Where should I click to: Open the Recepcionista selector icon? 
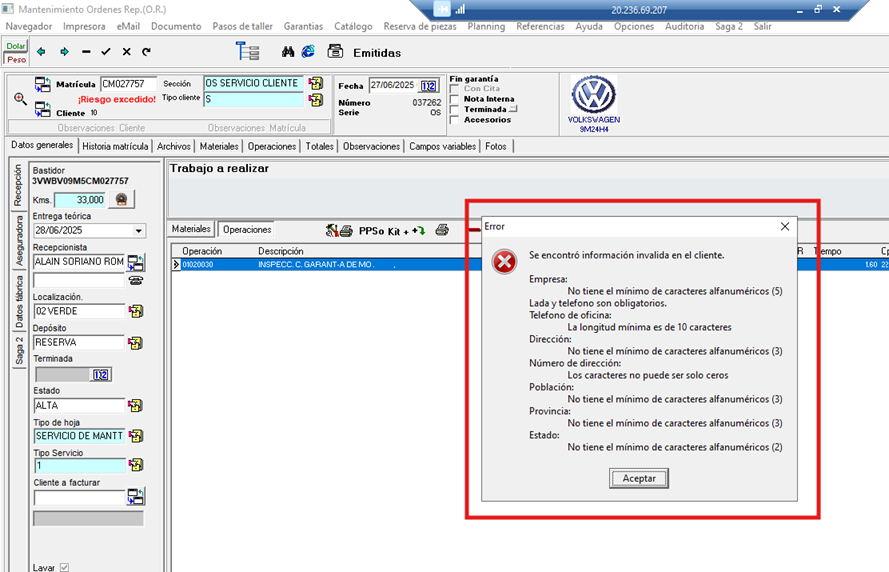coord(135,263)
